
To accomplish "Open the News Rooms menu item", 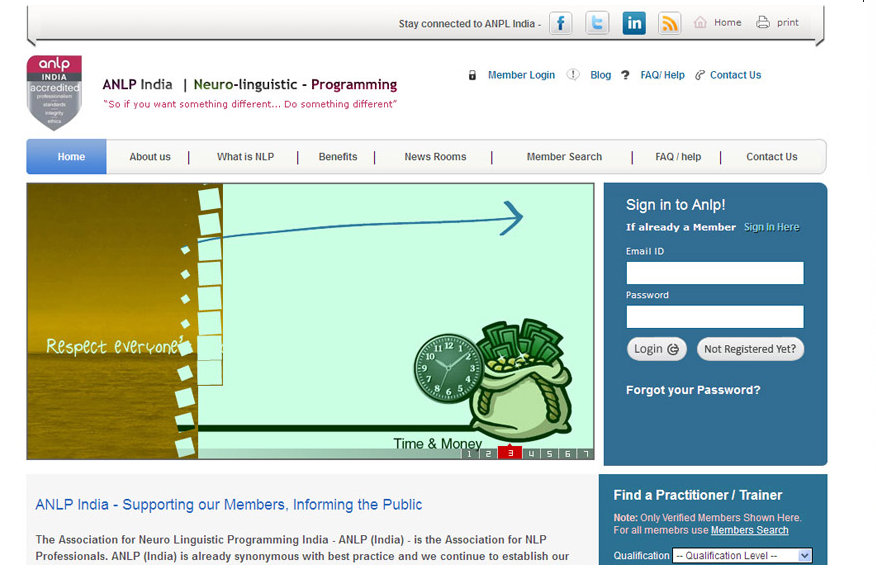I will (435, 157).
